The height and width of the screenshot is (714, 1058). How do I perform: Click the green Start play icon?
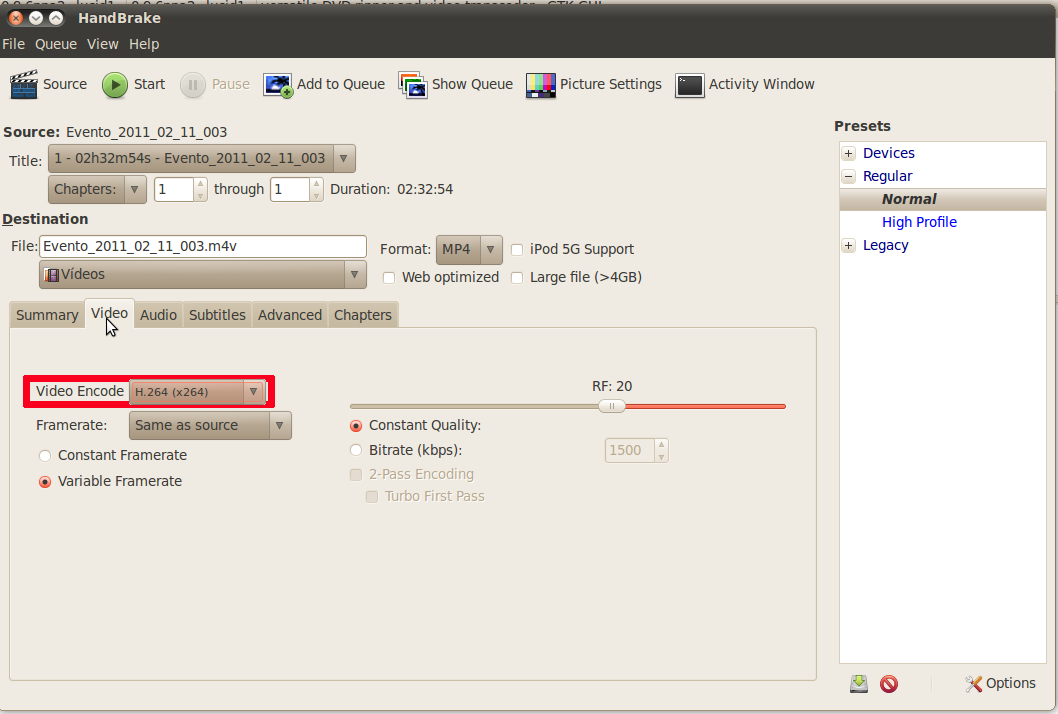(x=115, y=85)
